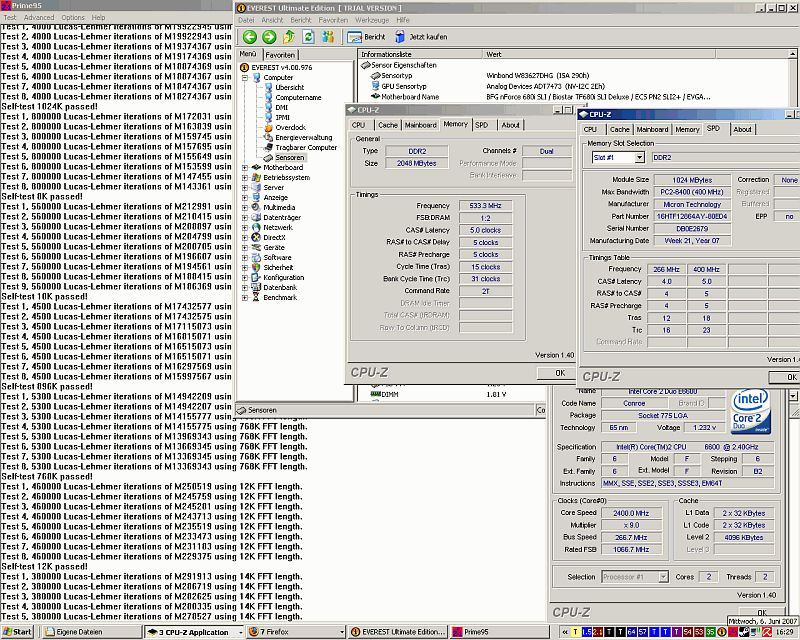
Task: Open the Bericht report wizard
Action: click(366, 37)
